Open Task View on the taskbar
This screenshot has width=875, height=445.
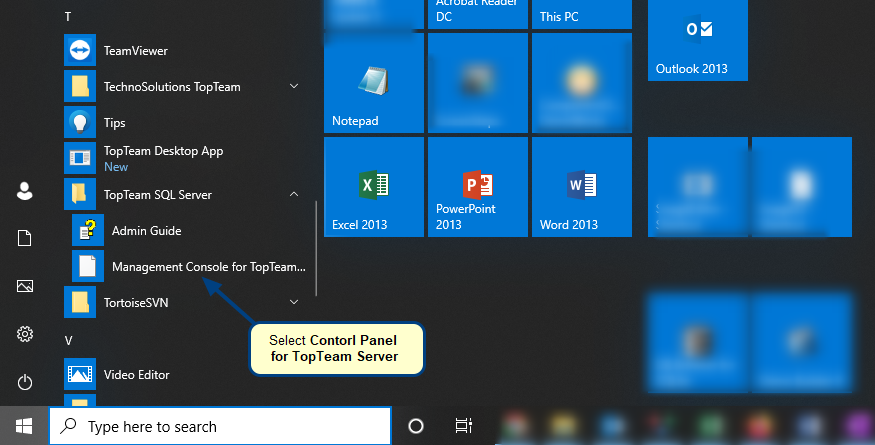click(463, 426)
